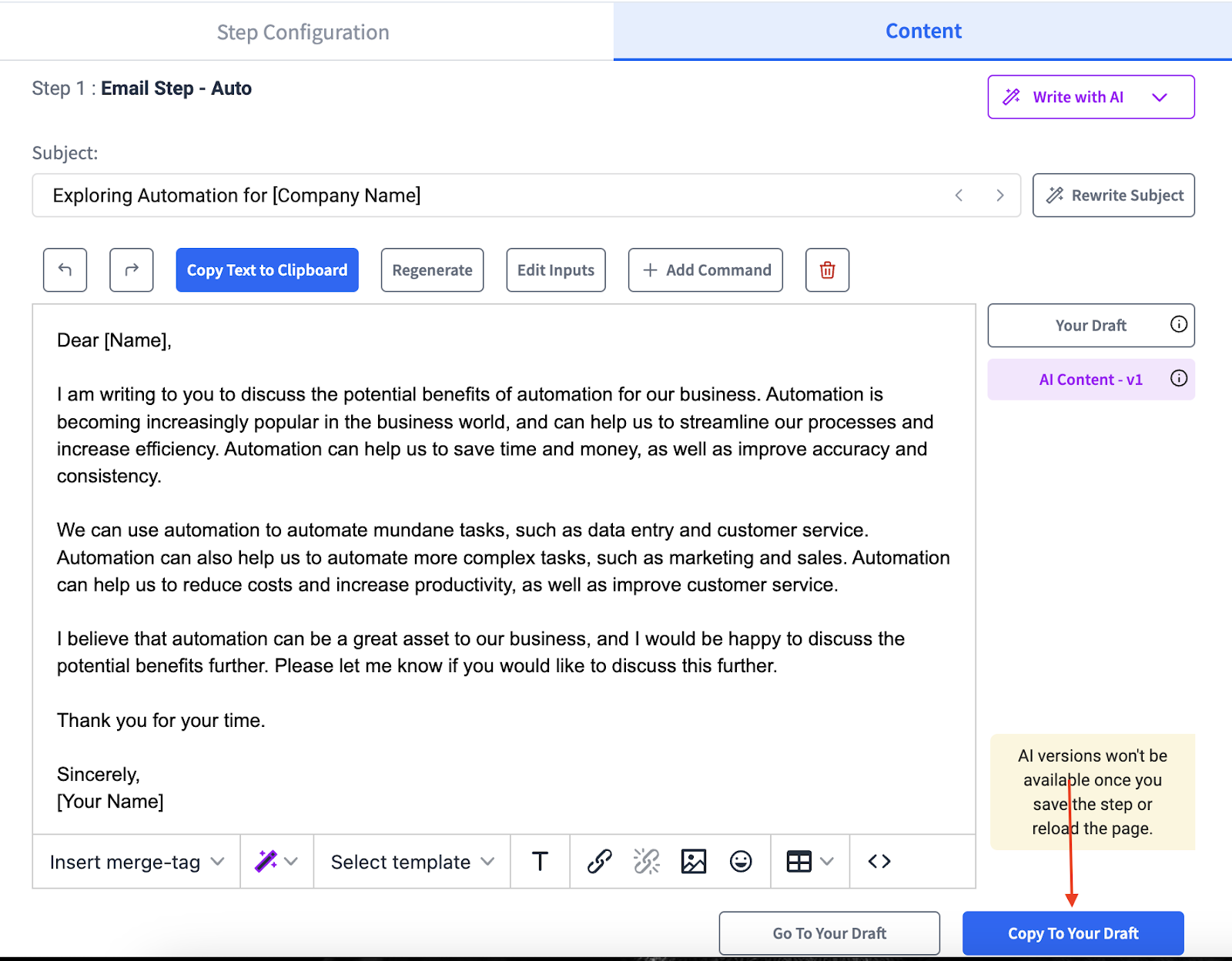This screenshot has height=961, width=1232.
Task: Click the 'Thank you for your time.' line
Action: [x=161, y=721]
